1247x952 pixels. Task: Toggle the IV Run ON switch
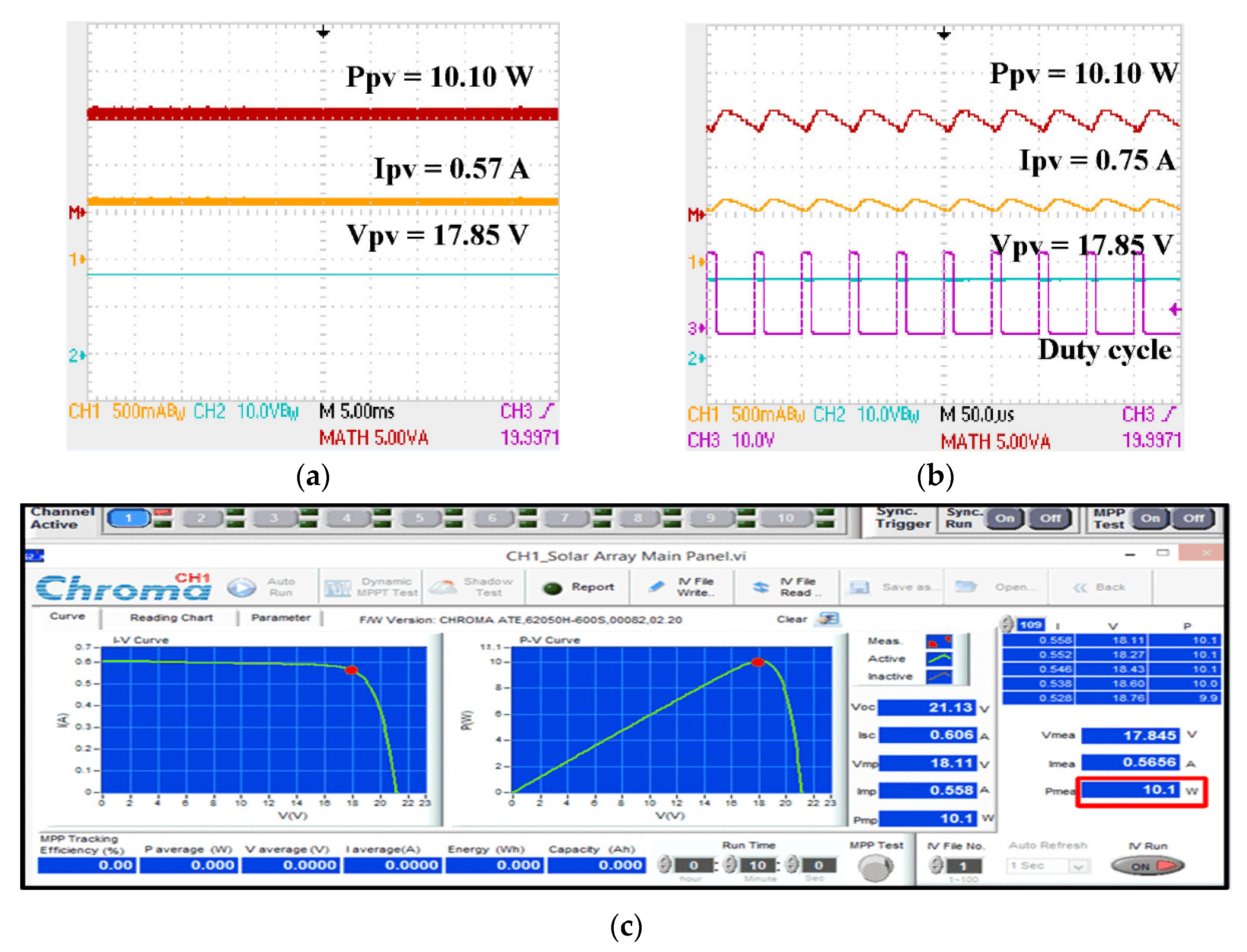click(x=1147, y=865)
